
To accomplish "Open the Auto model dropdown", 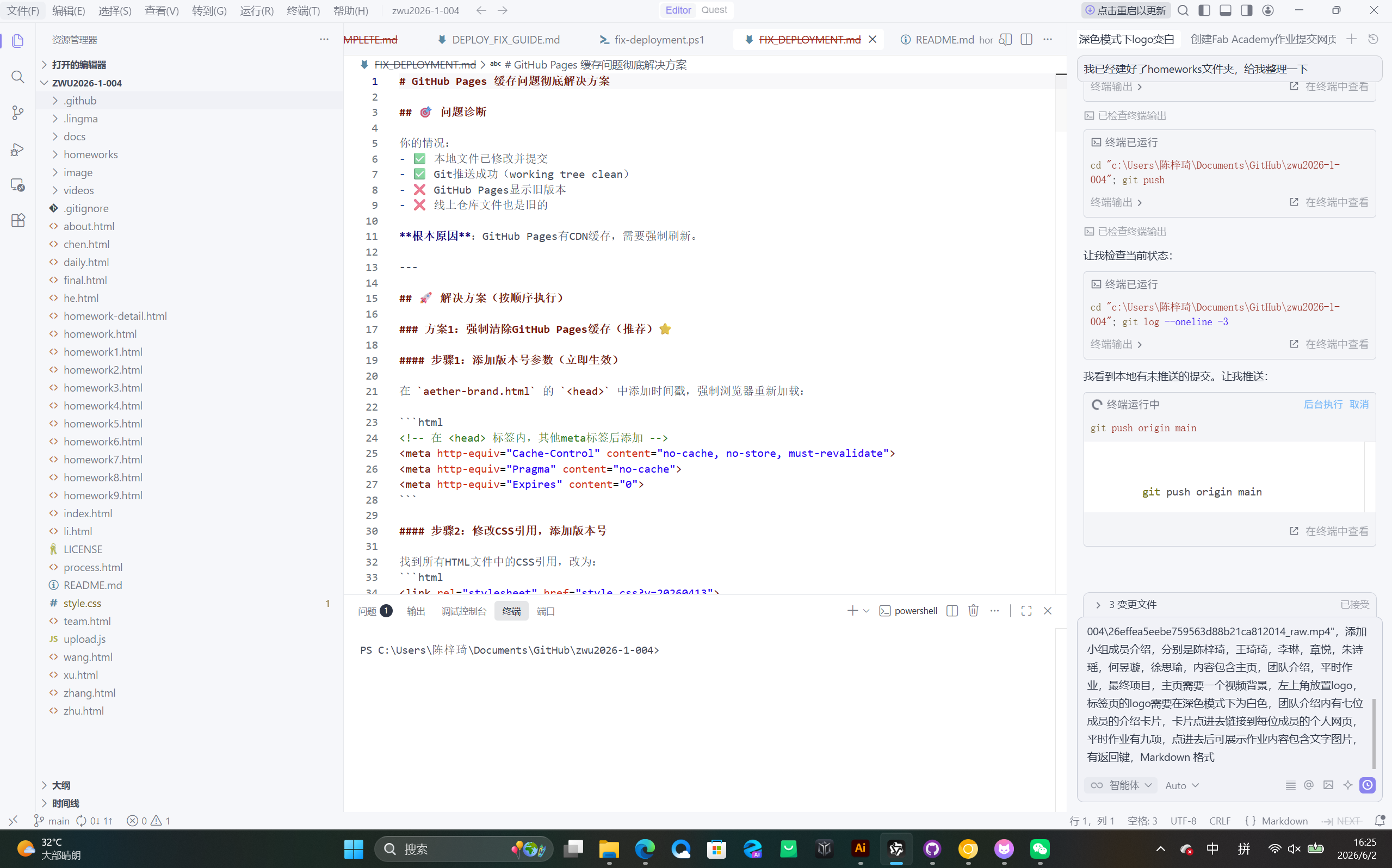I will pos(1182,785).
